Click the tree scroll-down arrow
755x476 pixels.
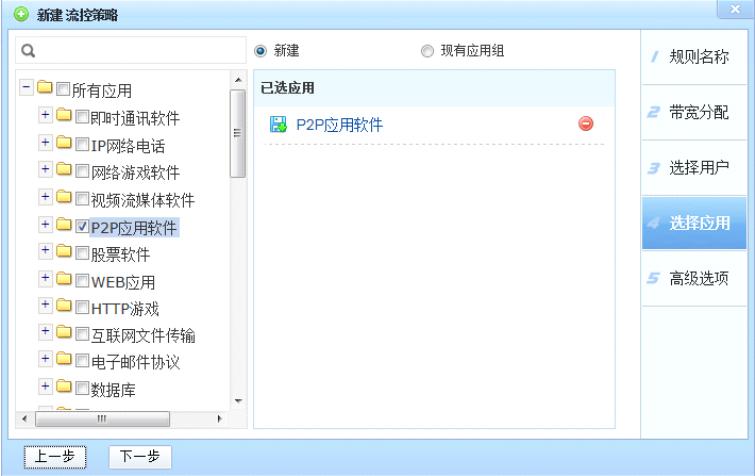(x=238, y=400)
